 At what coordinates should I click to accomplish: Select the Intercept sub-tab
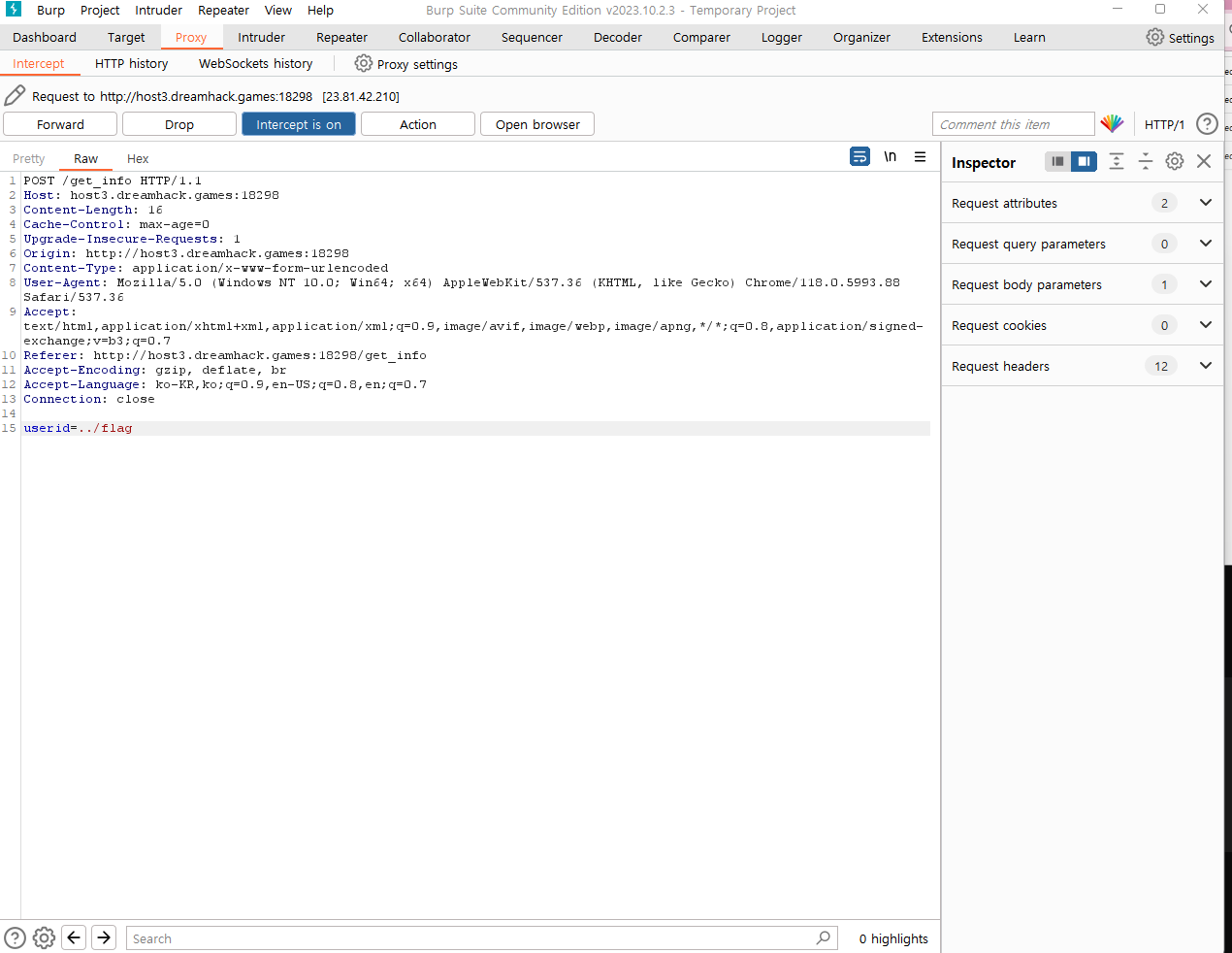click(x=39, y=63)
